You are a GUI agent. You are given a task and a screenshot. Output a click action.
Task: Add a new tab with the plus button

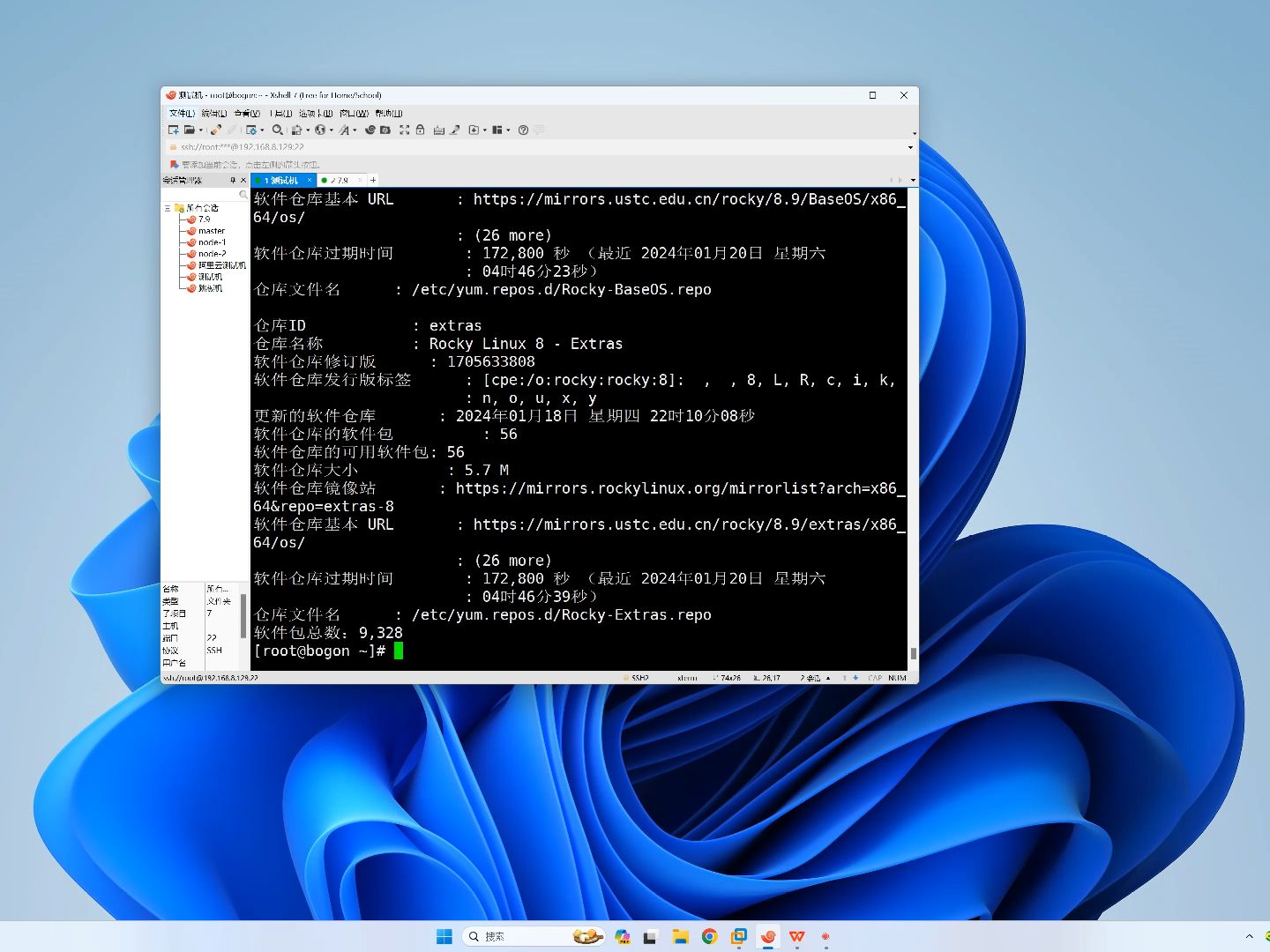[x=373, y=180]
